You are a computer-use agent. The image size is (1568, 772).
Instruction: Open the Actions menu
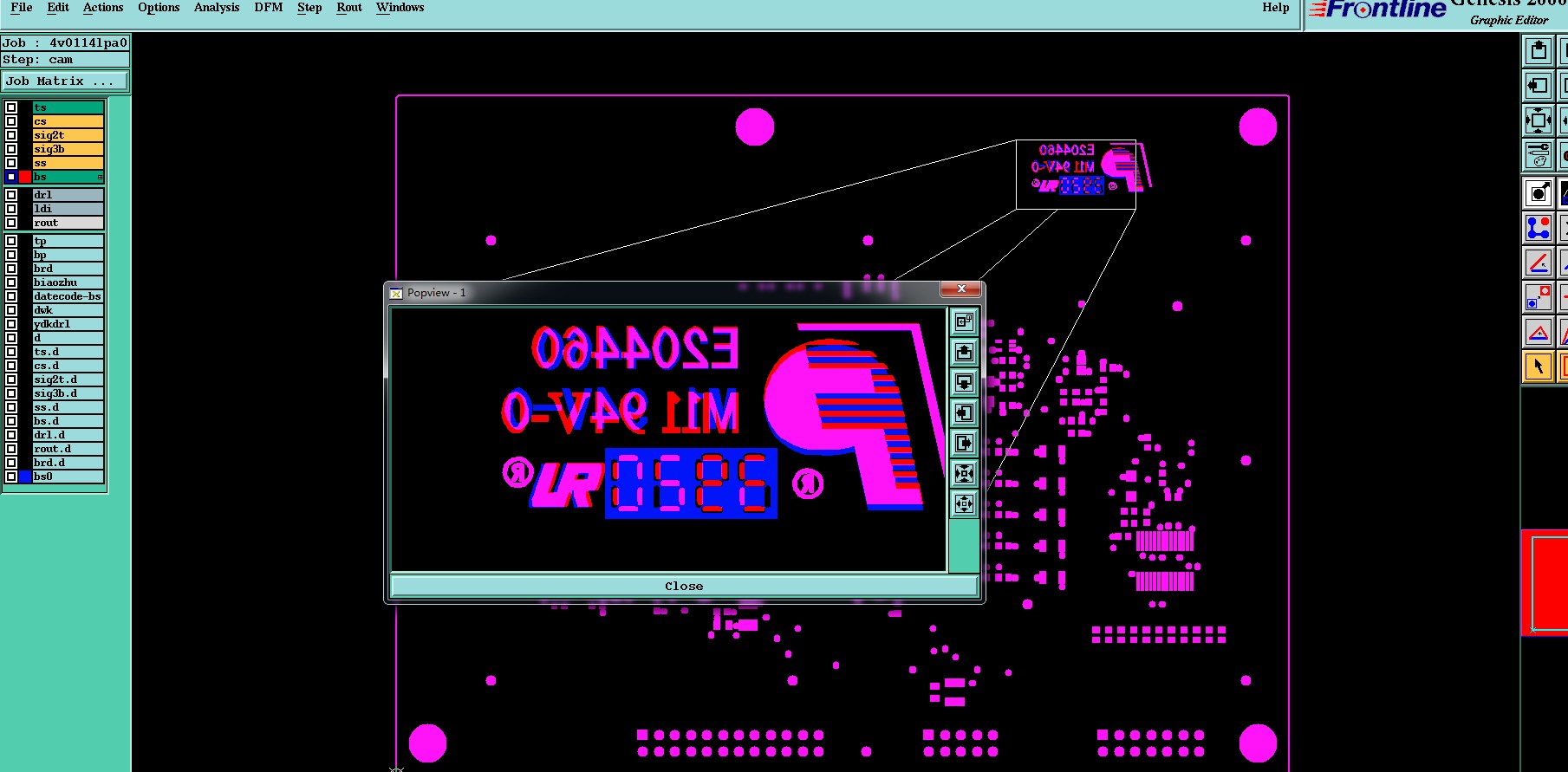[103, 8]
